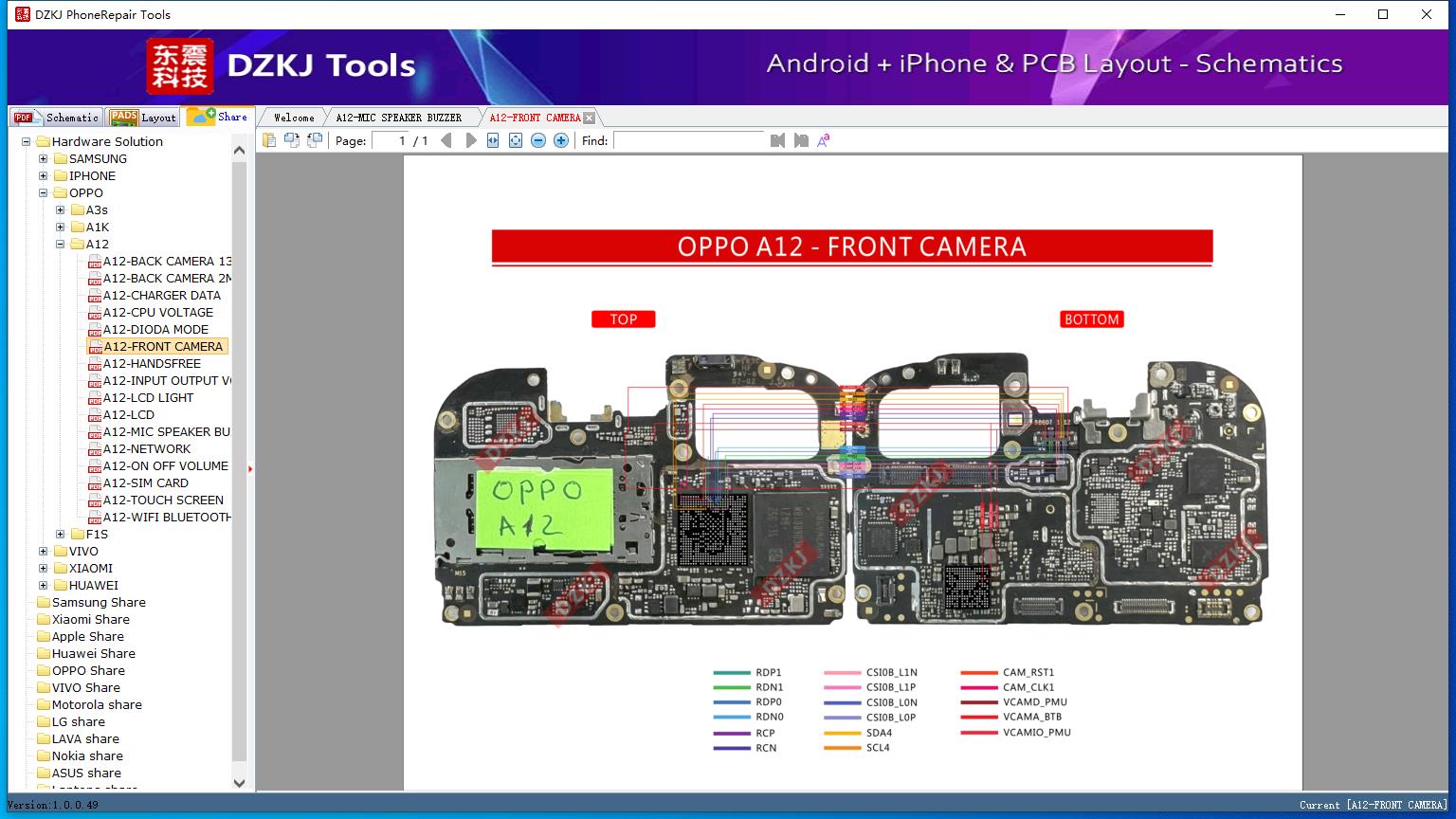Select the A12-FRONT CAMERA document tab

pyautogui.click(x=535, y=118)
